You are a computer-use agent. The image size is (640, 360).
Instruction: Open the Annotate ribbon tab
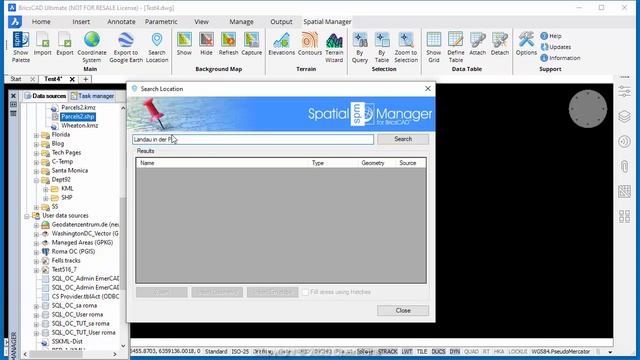(x=121, y=22)
